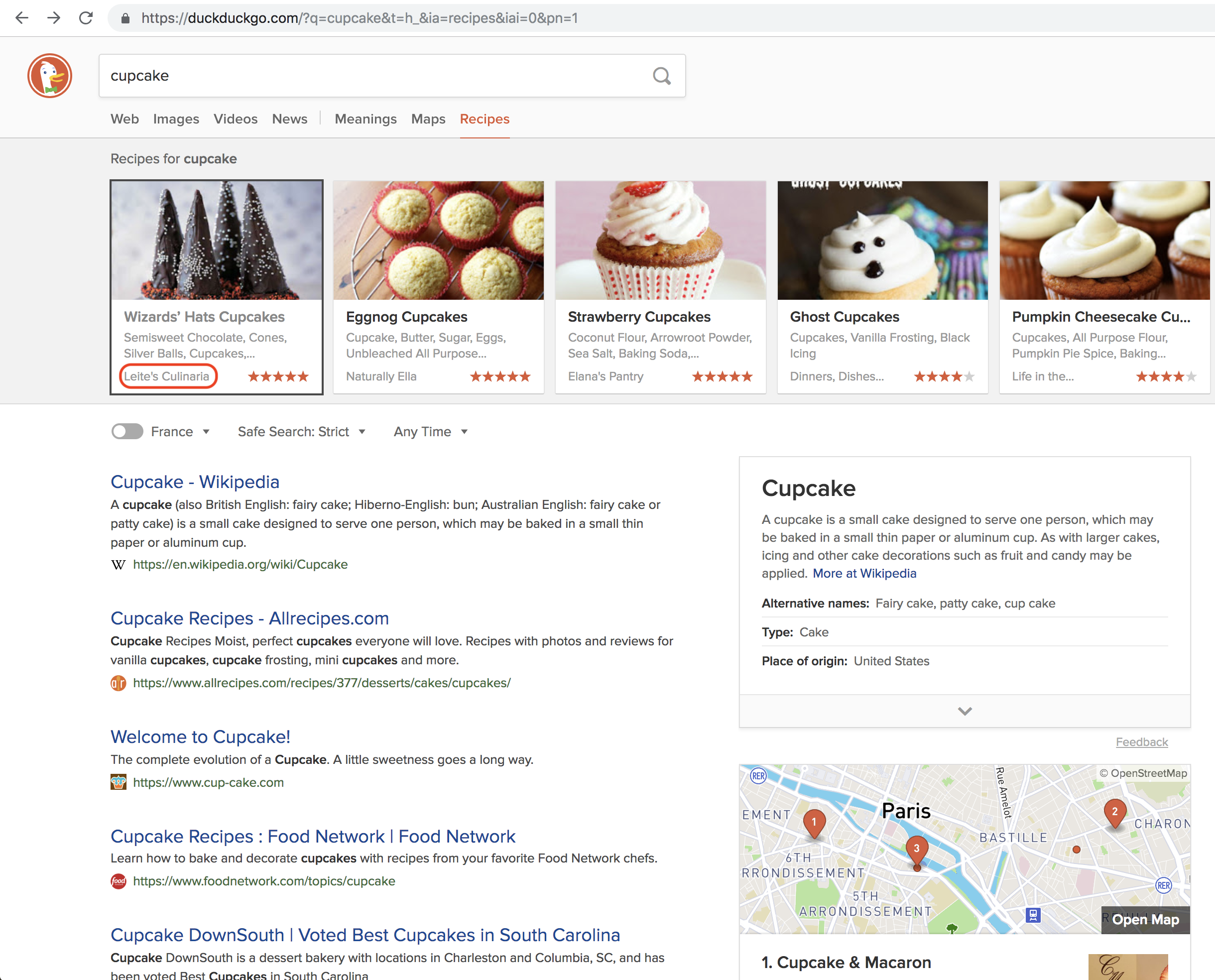This screenshot has height=980, width=1215.
Task: Click the browser forward arrow
Action: (54, 18)
